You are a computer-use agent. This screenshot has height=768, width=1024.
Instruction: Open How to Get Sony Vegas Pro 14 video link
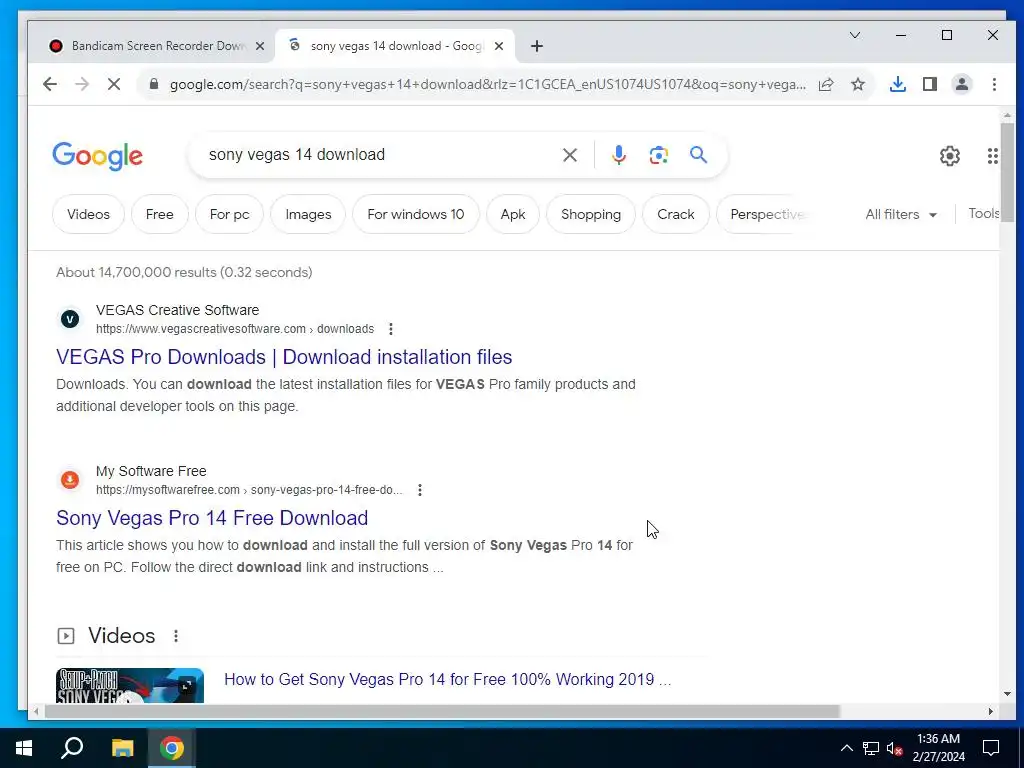tap(447, 679)
